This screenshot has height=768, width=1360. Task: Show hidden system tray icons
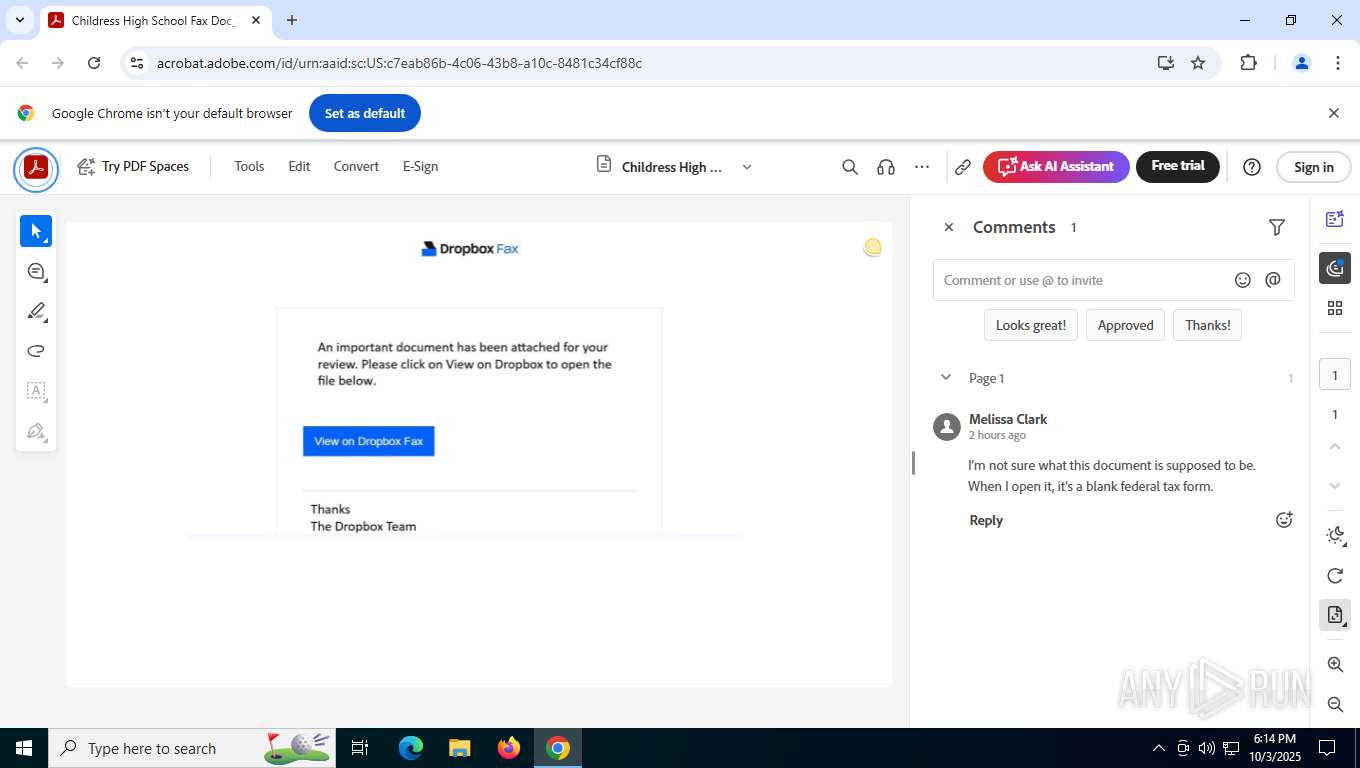pyautogui.click(x=1159, y=748)
